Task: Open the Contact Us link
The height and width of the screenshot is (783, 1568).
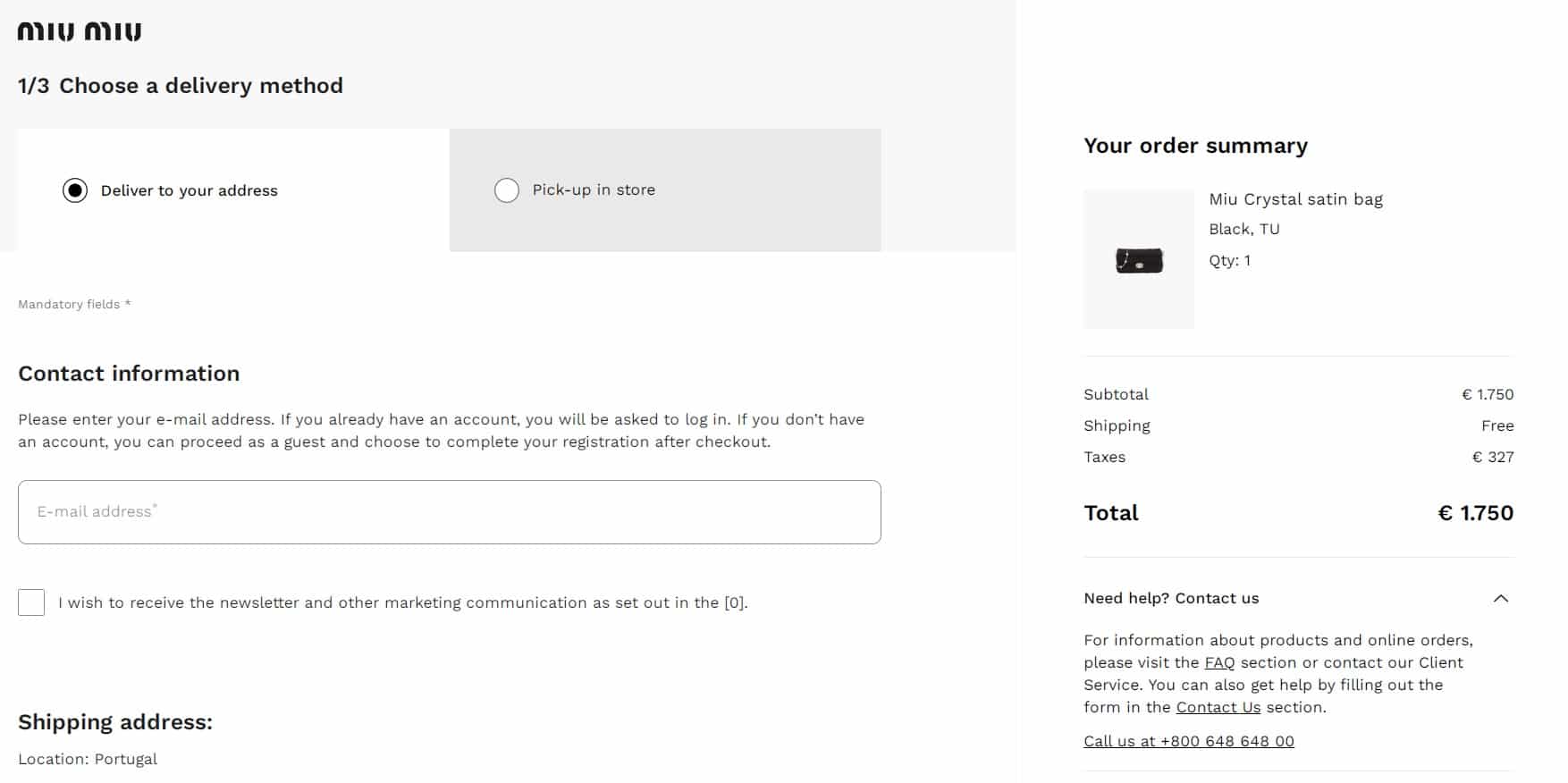Action: (x=1218, y=707)
